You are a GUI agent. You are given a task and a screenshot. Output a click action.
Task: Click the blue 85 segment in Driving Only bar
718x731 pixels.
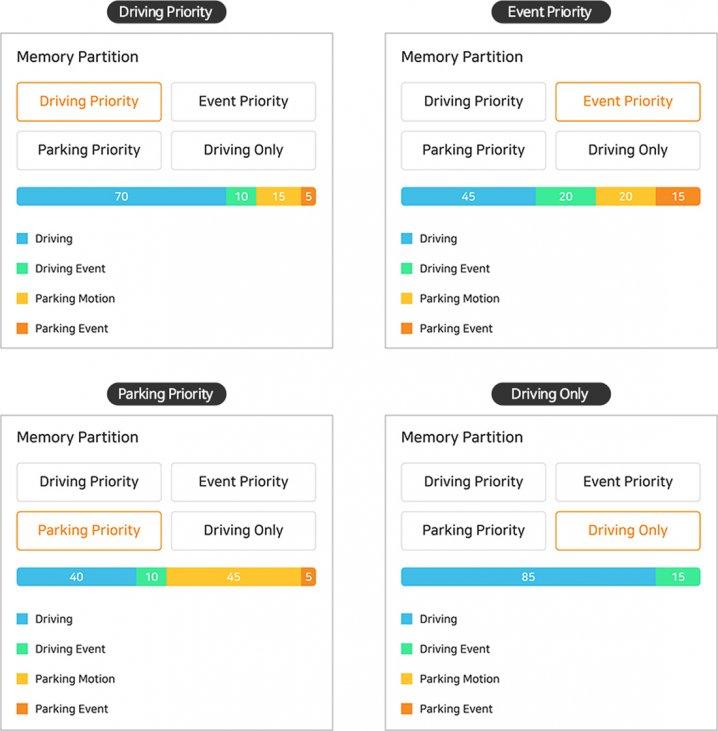pyautogui.click(x=528, y=576)
